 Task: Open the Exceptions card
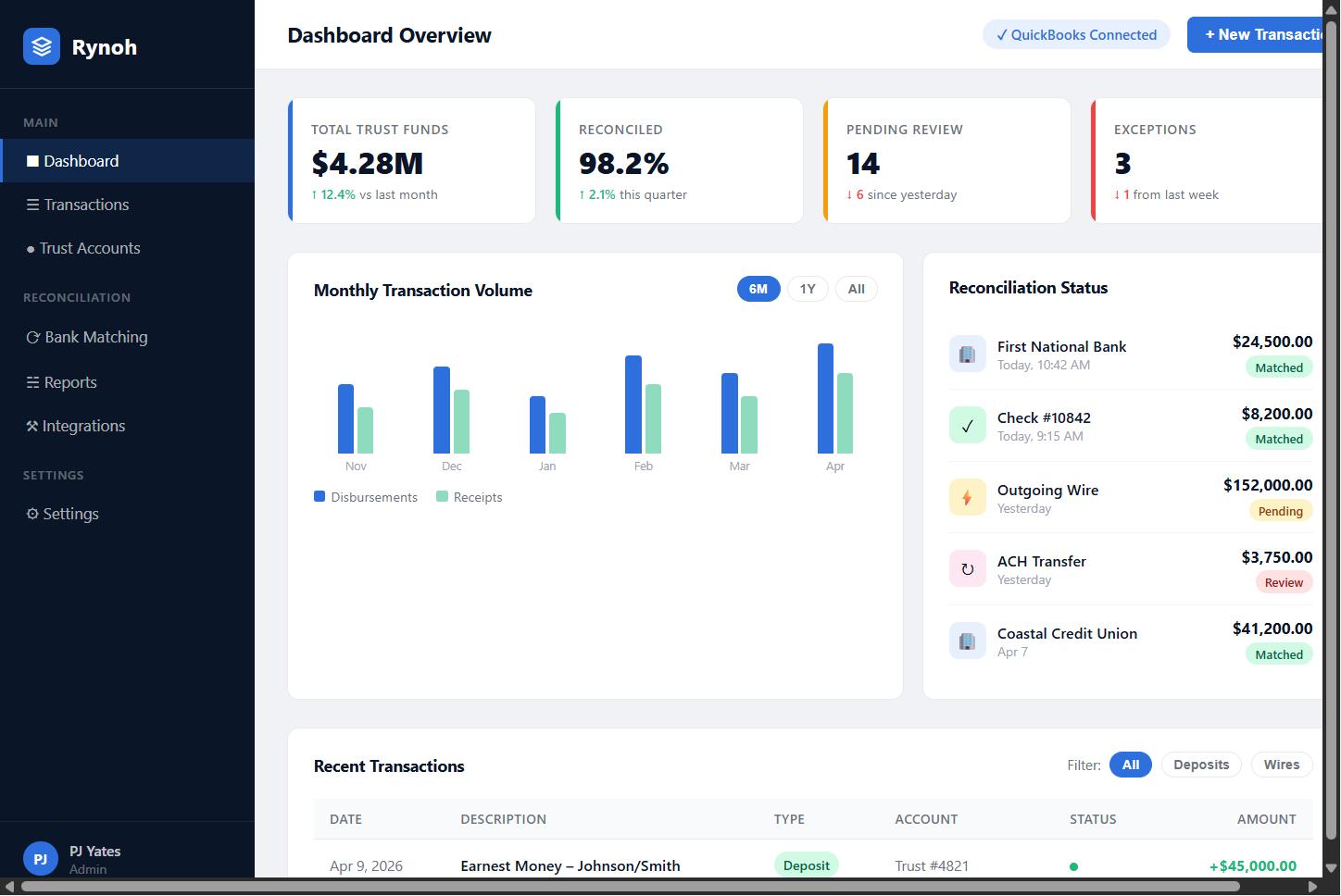[x=1208, y=160]
